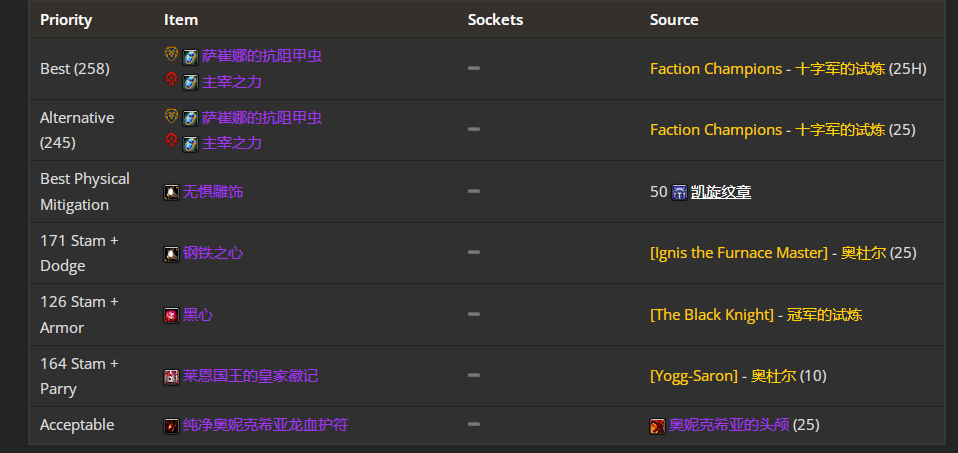Click the 莱恩国王的皇家徽记 item icon
Screen dimensions: 958x453
click(172, 377)
